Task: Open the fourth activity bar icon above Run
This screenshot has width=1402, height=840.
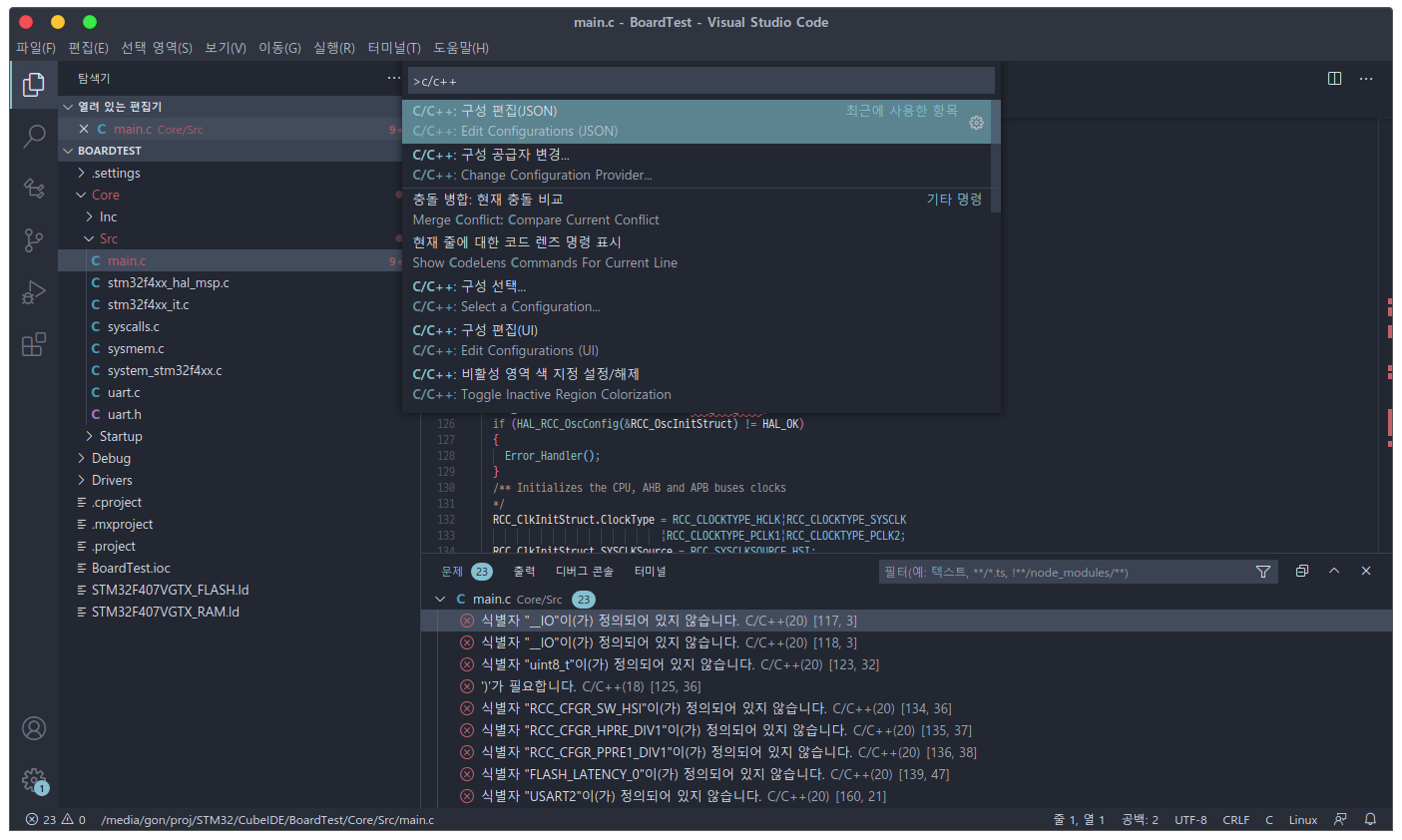Action: (34, 239)
